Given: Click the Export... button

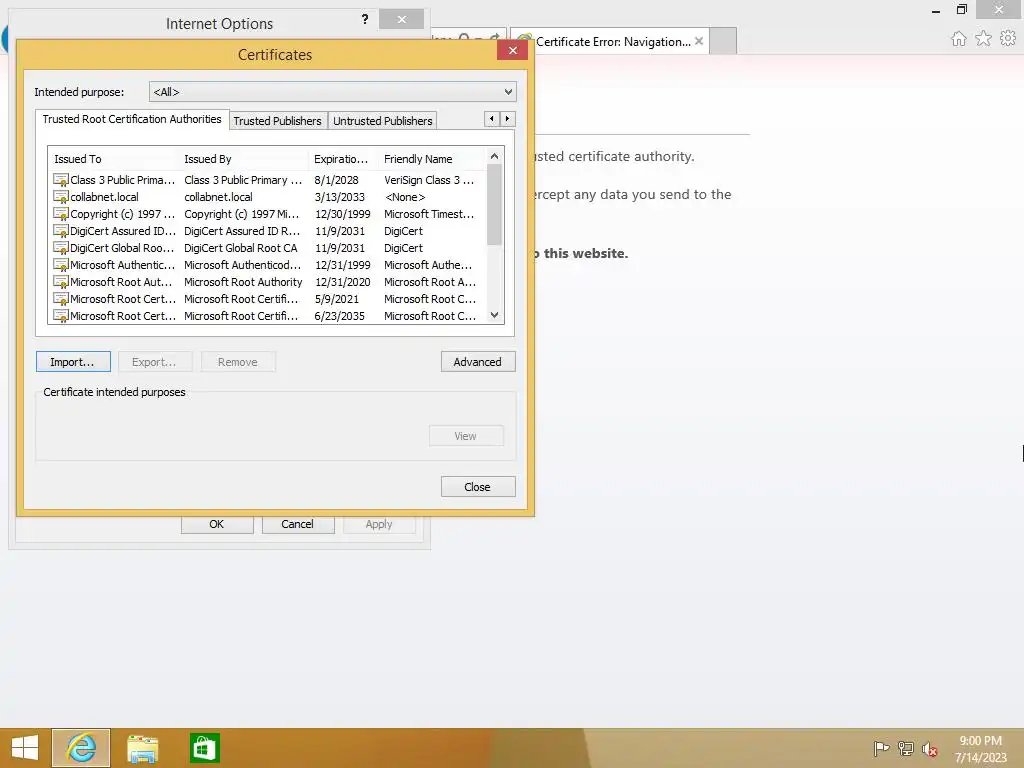Looking at the screenshot, I should 155,362.
